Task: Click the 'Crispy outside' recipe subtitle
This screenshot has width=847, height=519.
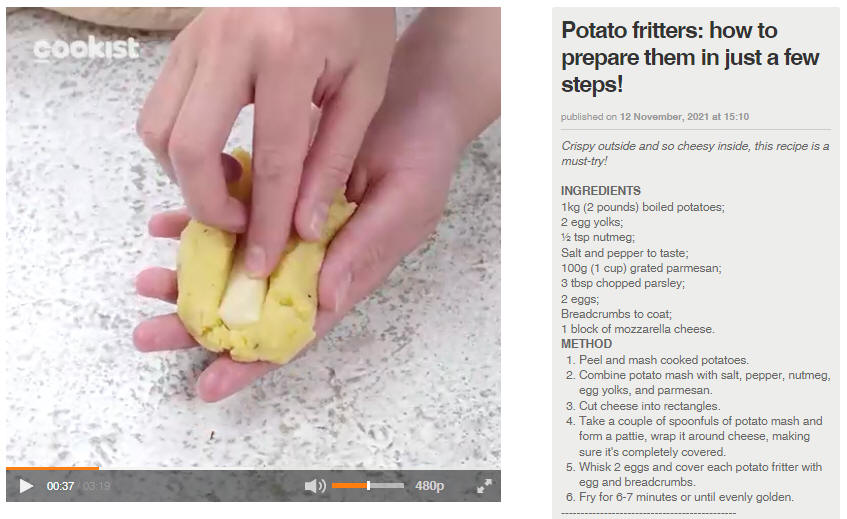Action: (695, 153)
